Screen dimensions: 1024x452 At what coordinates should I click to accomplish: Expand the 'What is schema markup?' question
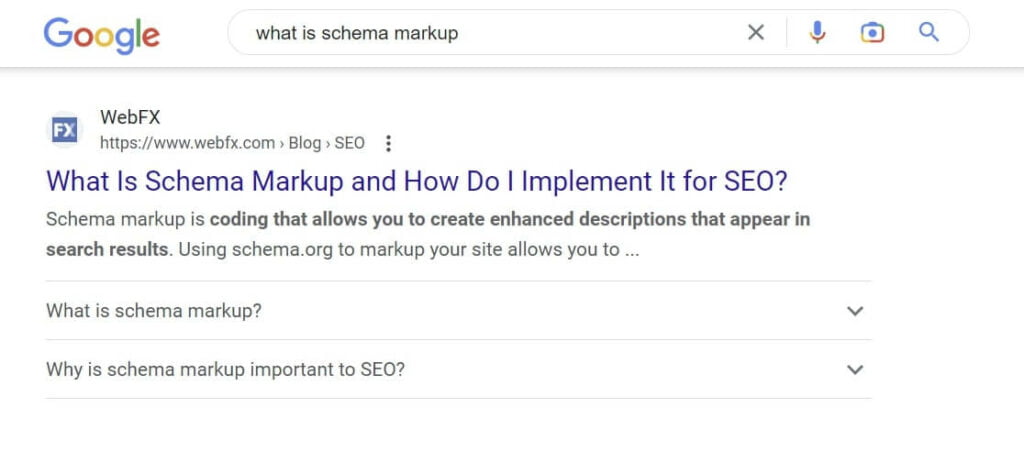[458, 310]
